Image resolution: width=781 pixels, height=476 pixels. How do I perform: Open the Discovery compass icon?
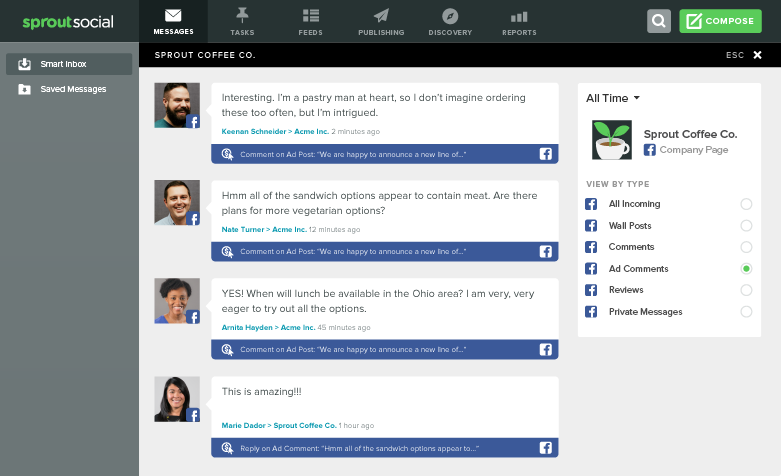pos(450,16)
